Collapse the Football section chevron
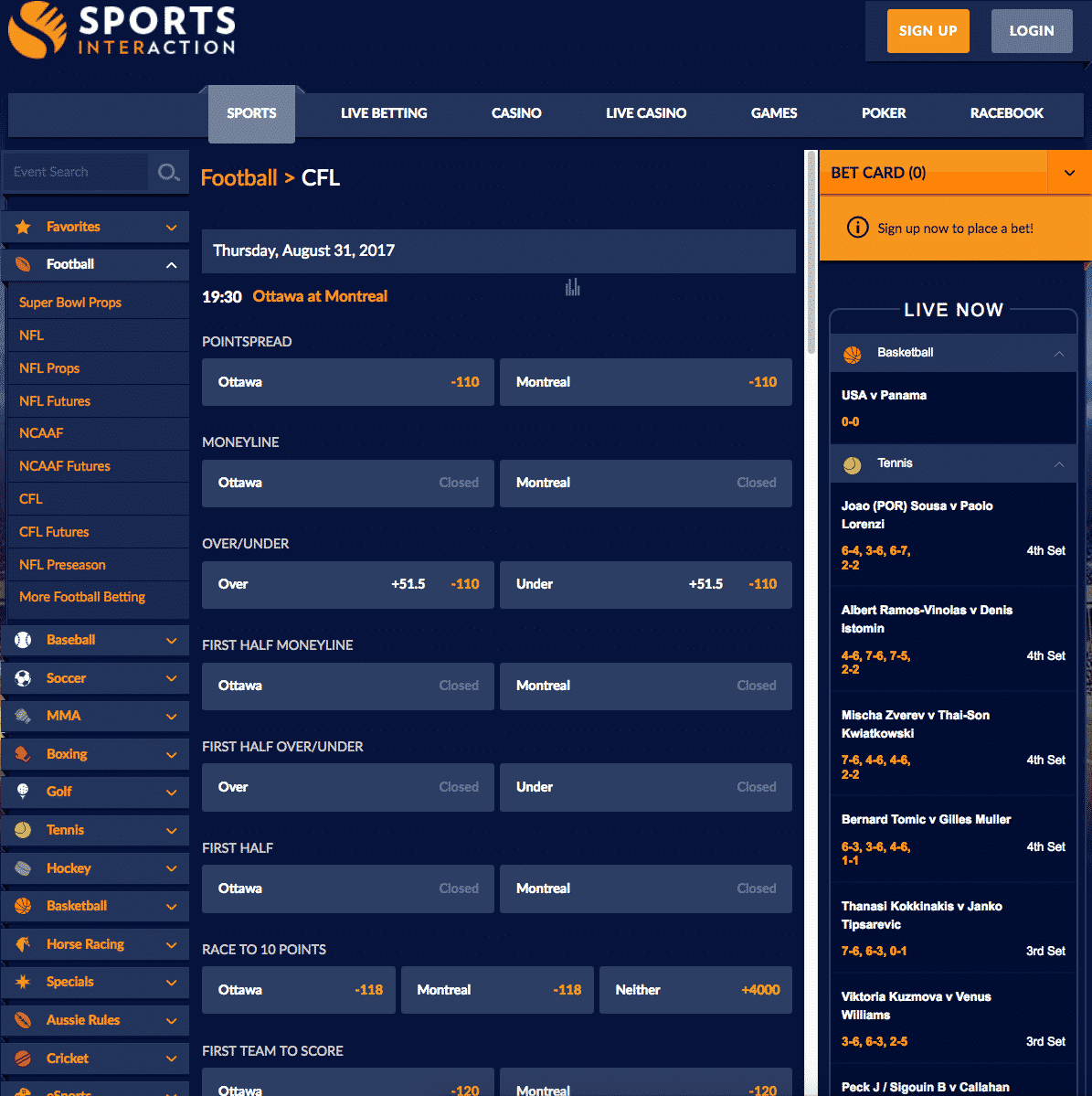This screenshot has width=1092, height=1096. click(171, 265)
